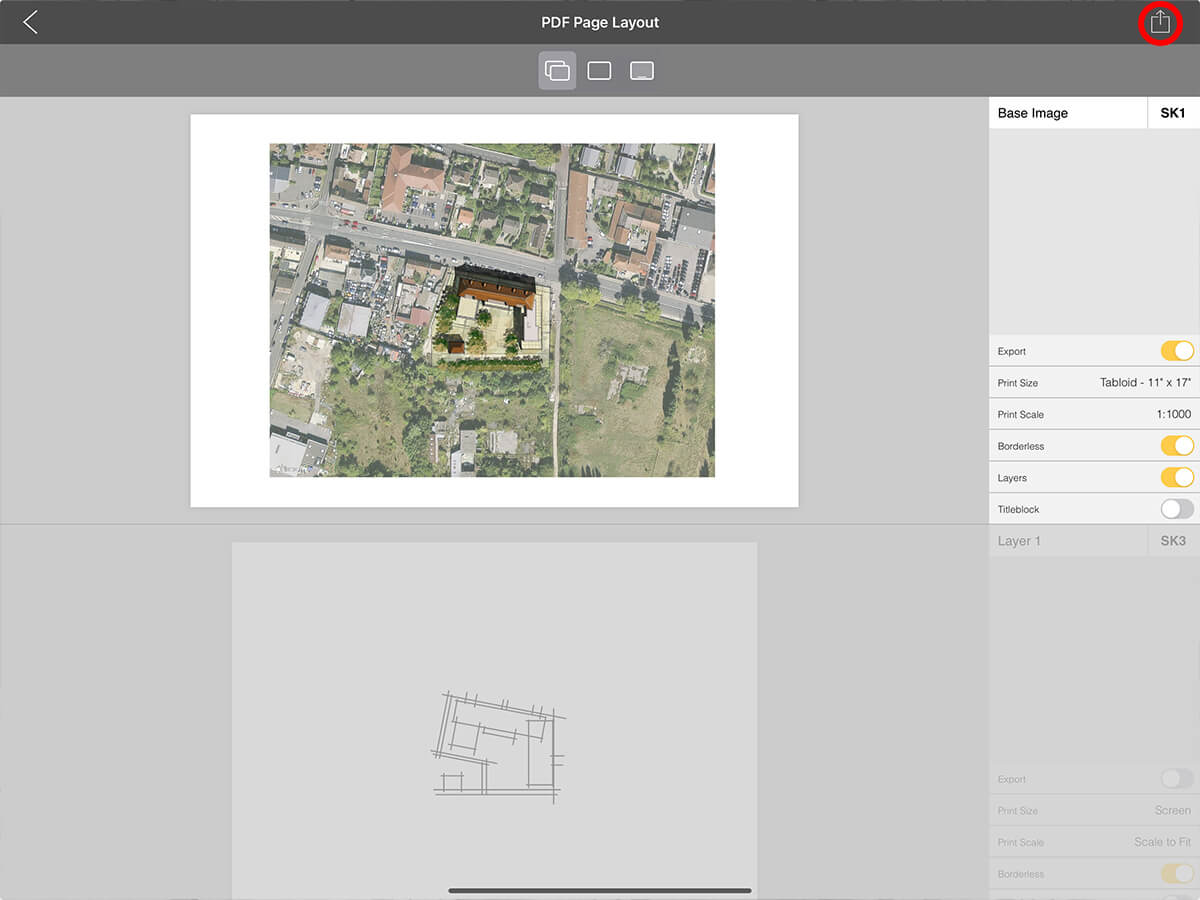Disable Export for the Base Image
This screenshot has width=1200, height=900.
click(x=1176, y=351)
